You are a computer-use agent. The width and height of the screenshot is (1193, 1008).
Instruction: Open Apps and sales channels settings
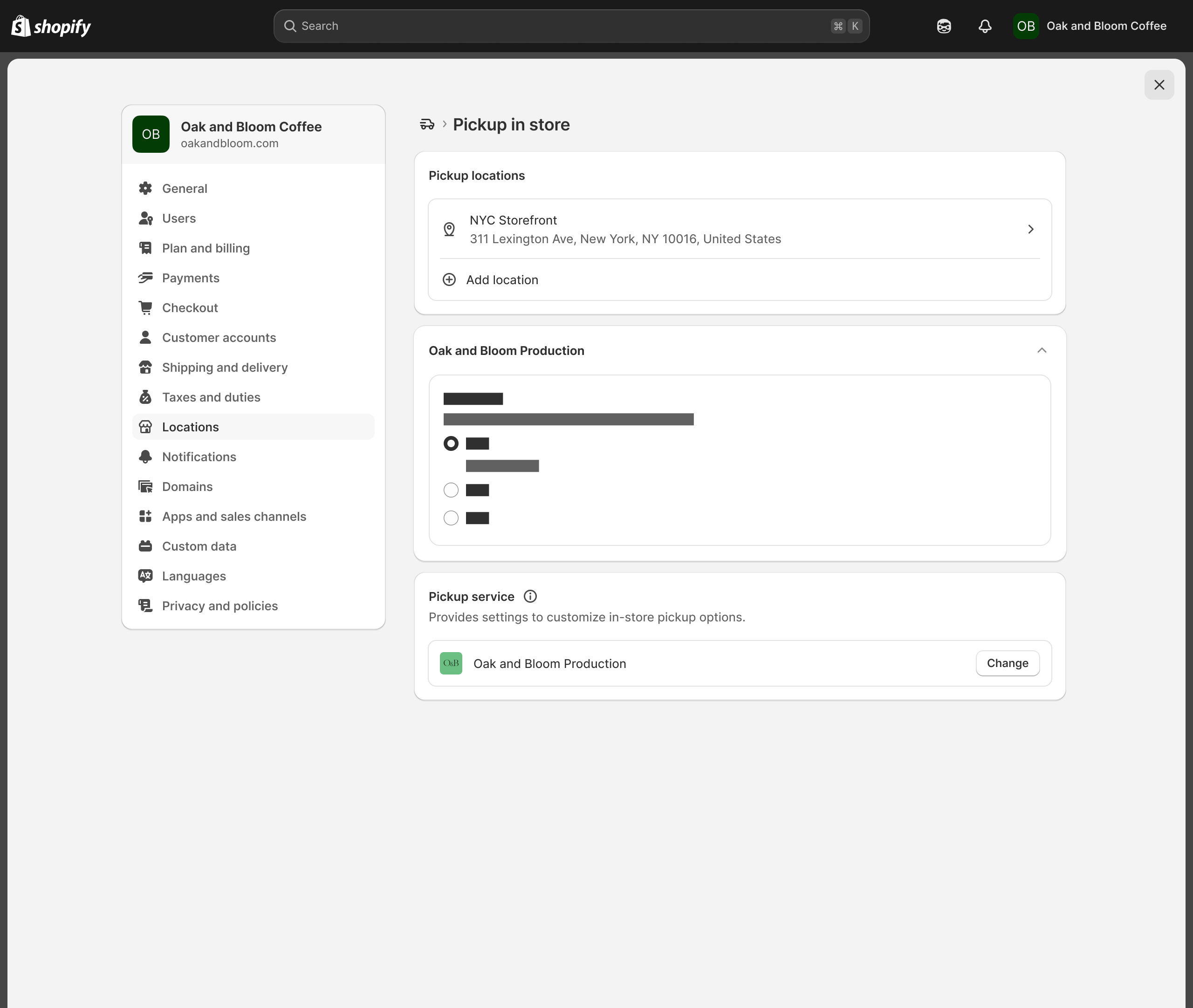pos(253,517)
